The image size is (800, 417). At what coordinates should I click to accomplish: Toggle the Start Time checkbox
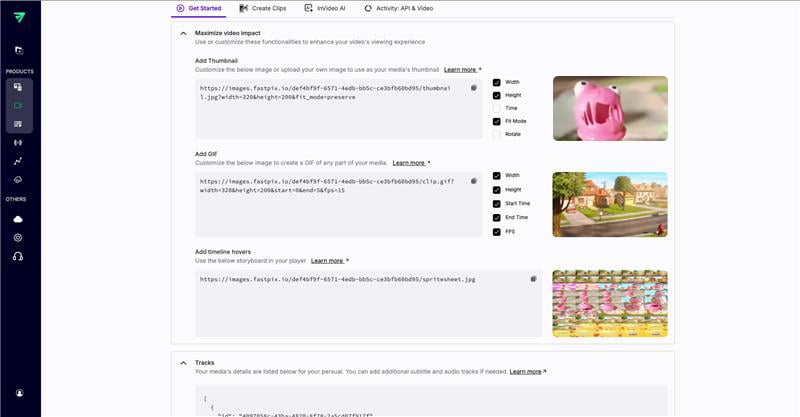pos(496,204)
